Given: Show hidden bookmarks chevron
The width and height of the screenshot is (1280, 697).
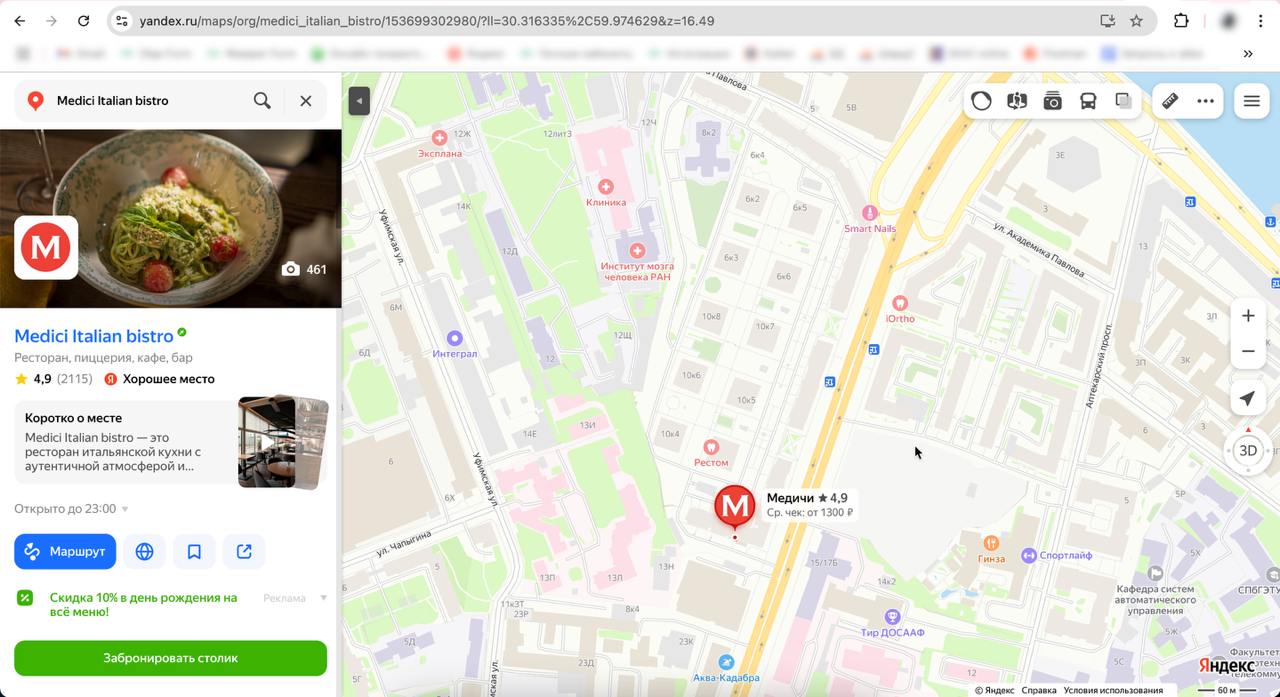Looking at the screenshot, I should pyautogui.click(x=1248, y=54).
